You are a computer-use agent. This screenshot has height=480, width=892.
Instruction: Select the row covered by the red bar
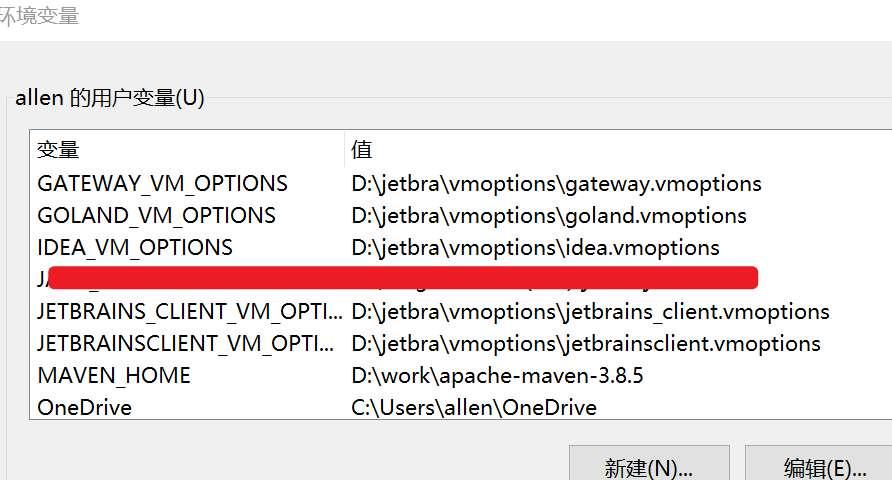tap(400, 278)
